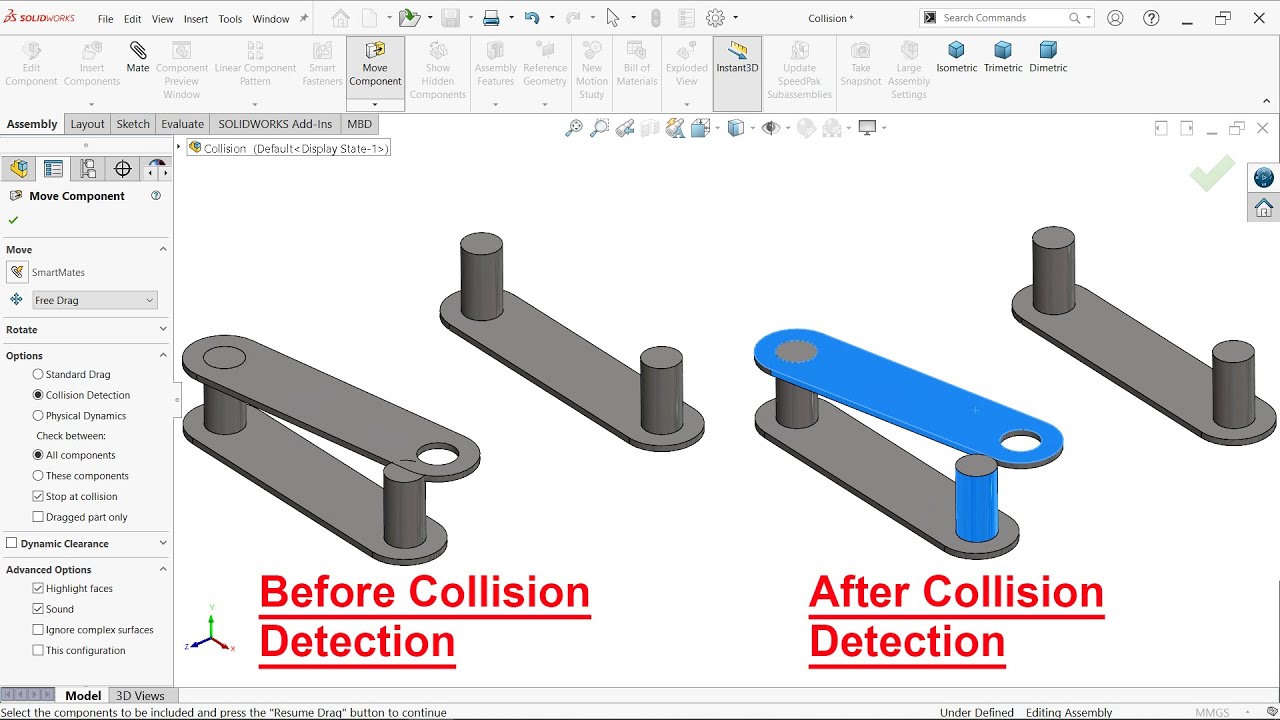Click the MMGS unit system in status bar

click(x=1212, y=713)
